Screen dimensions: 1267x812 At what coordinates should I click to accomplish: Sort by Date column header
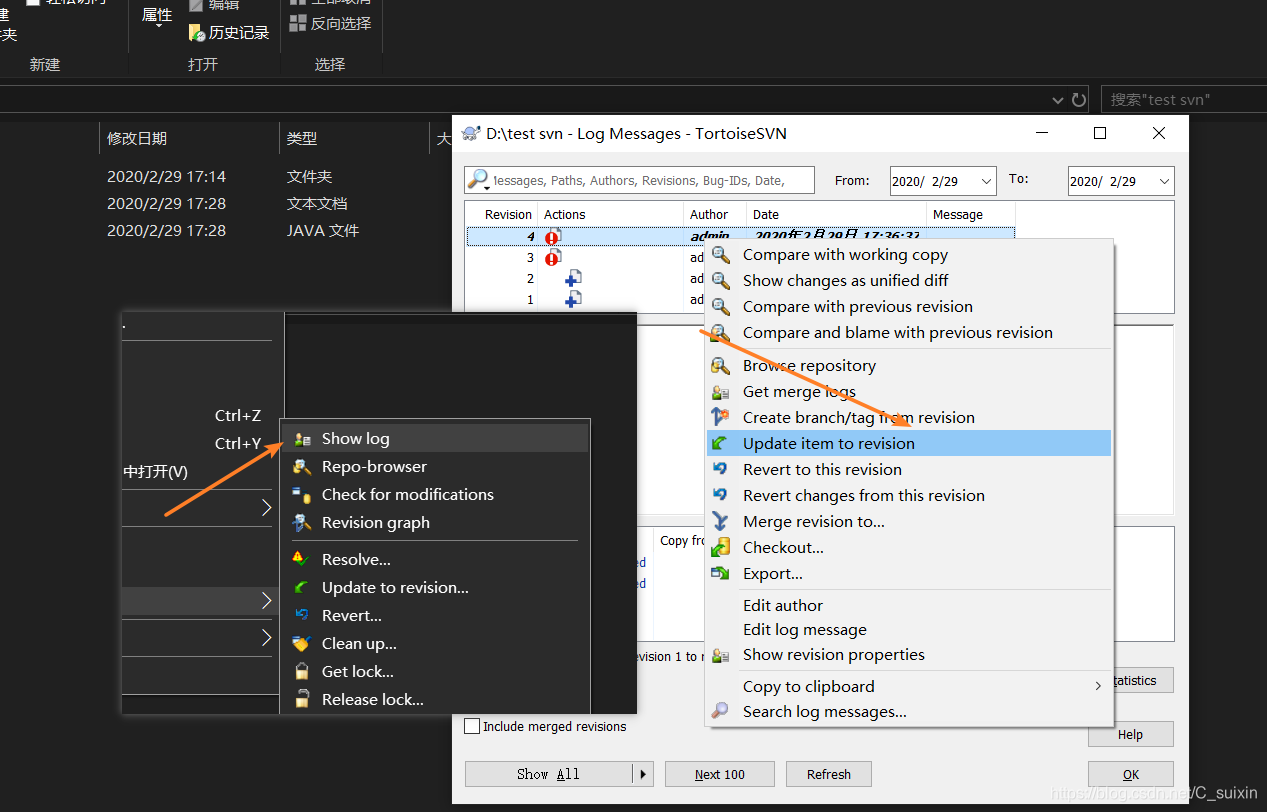click(836, 215)
